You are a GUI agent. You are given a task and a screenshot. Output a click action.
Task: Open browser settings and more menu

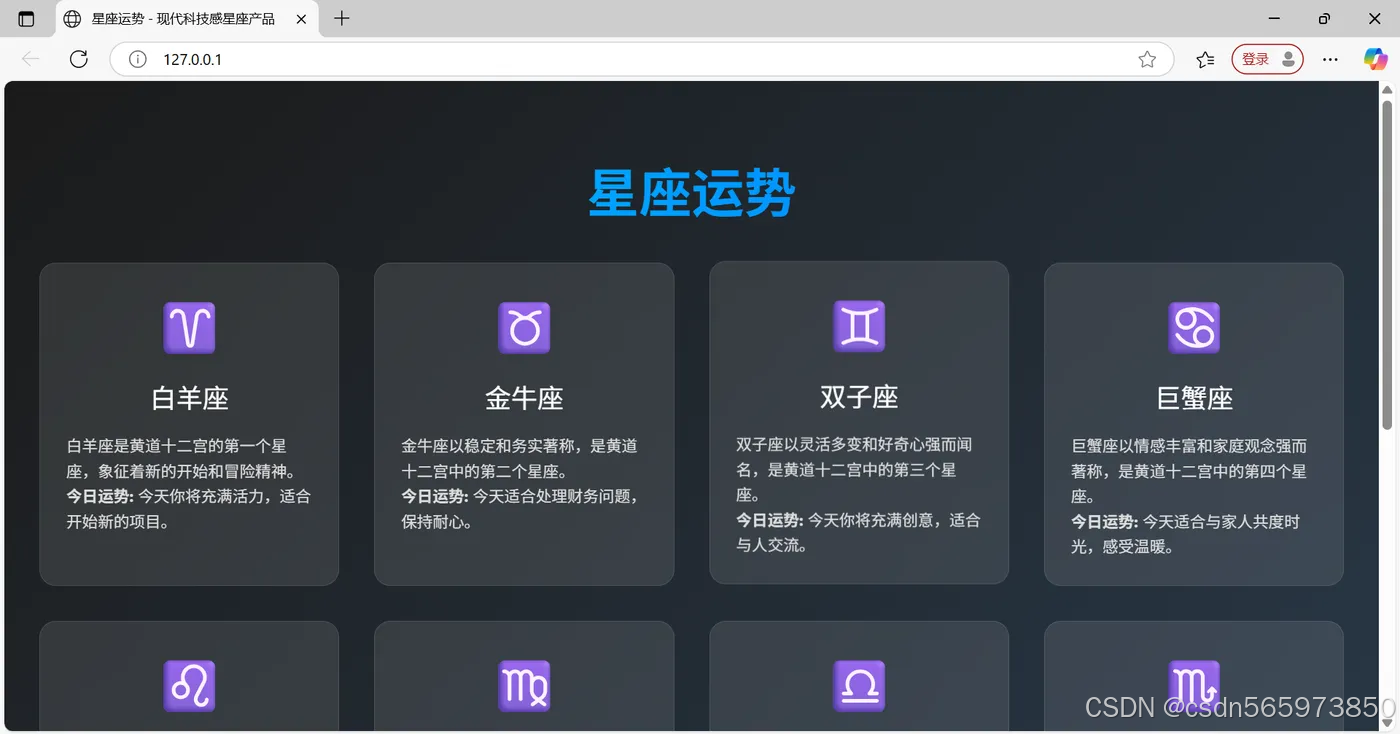1330,59
